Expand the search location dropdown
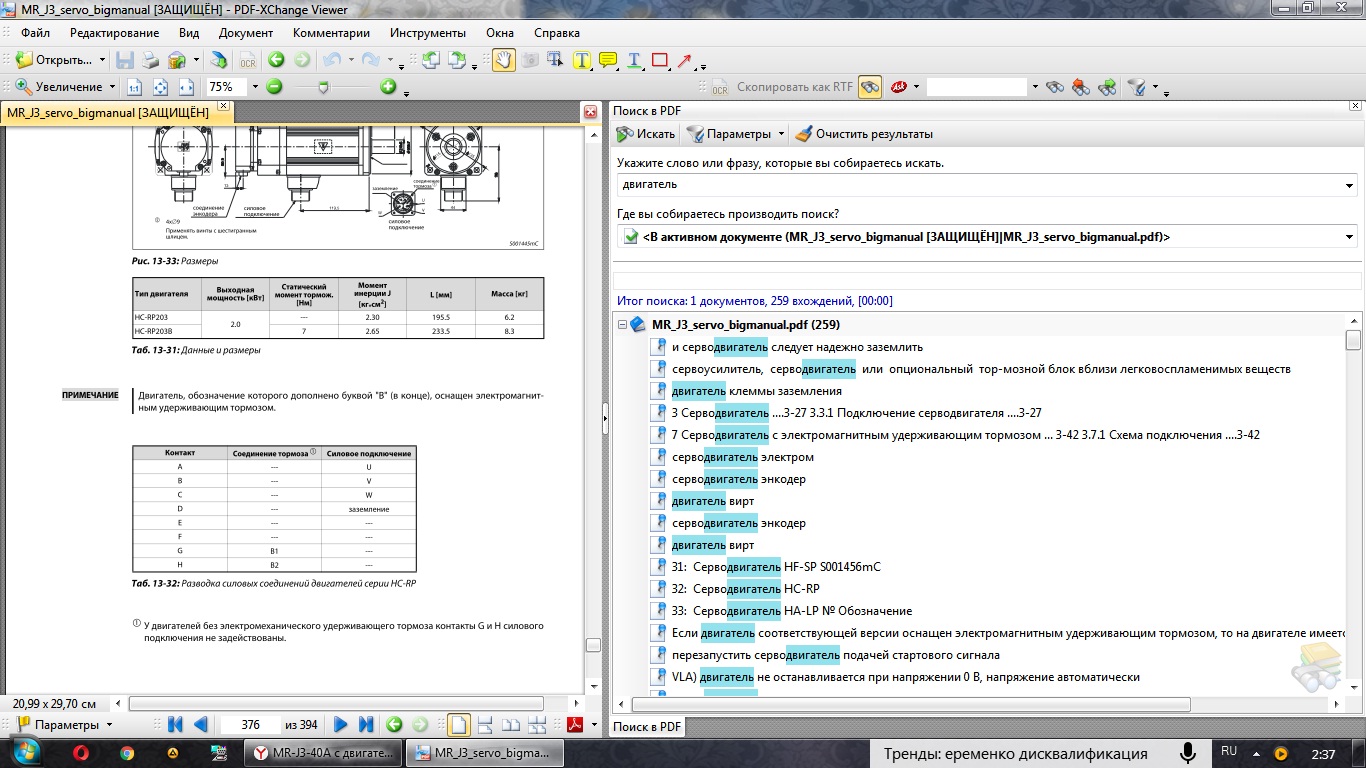The height and width of the screenshot is (768, 1366). 1350,237
